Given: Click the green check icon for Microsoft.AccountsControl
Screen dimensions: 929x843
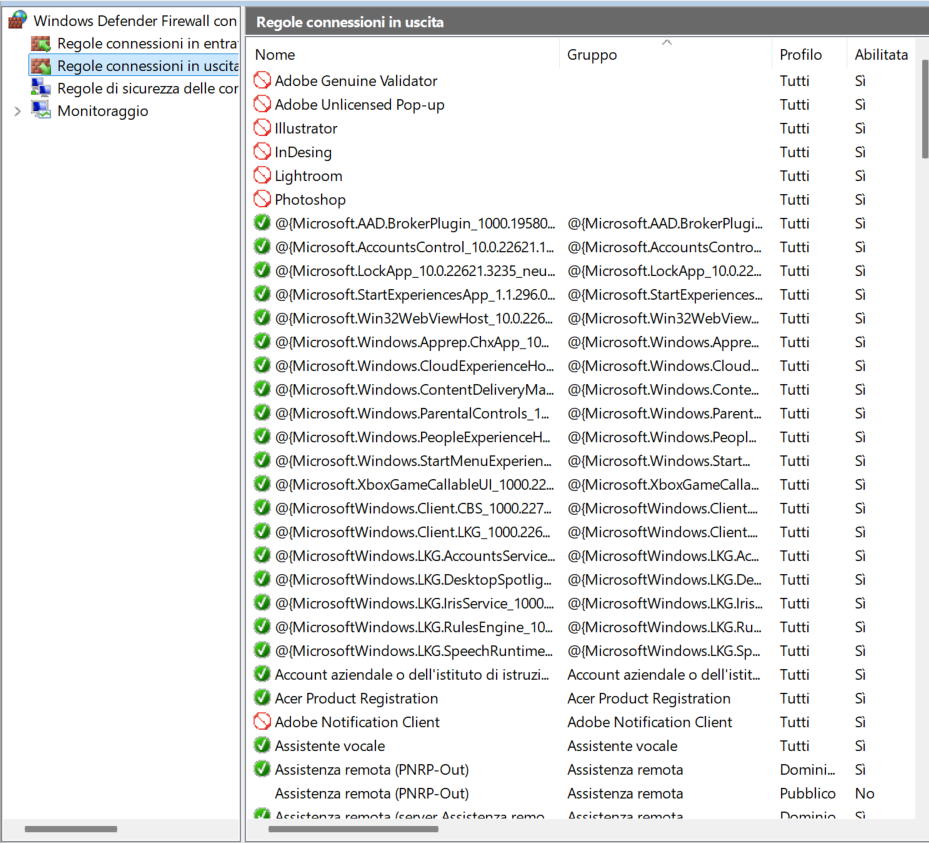Looking at the screenshot, I should click(x=262, y=246).
